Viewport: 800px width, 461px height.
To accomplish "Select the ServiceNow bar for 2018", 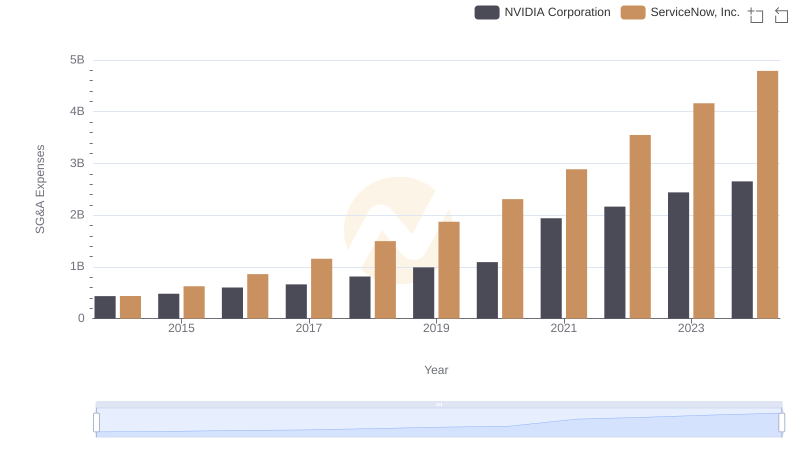I will 385,280.
